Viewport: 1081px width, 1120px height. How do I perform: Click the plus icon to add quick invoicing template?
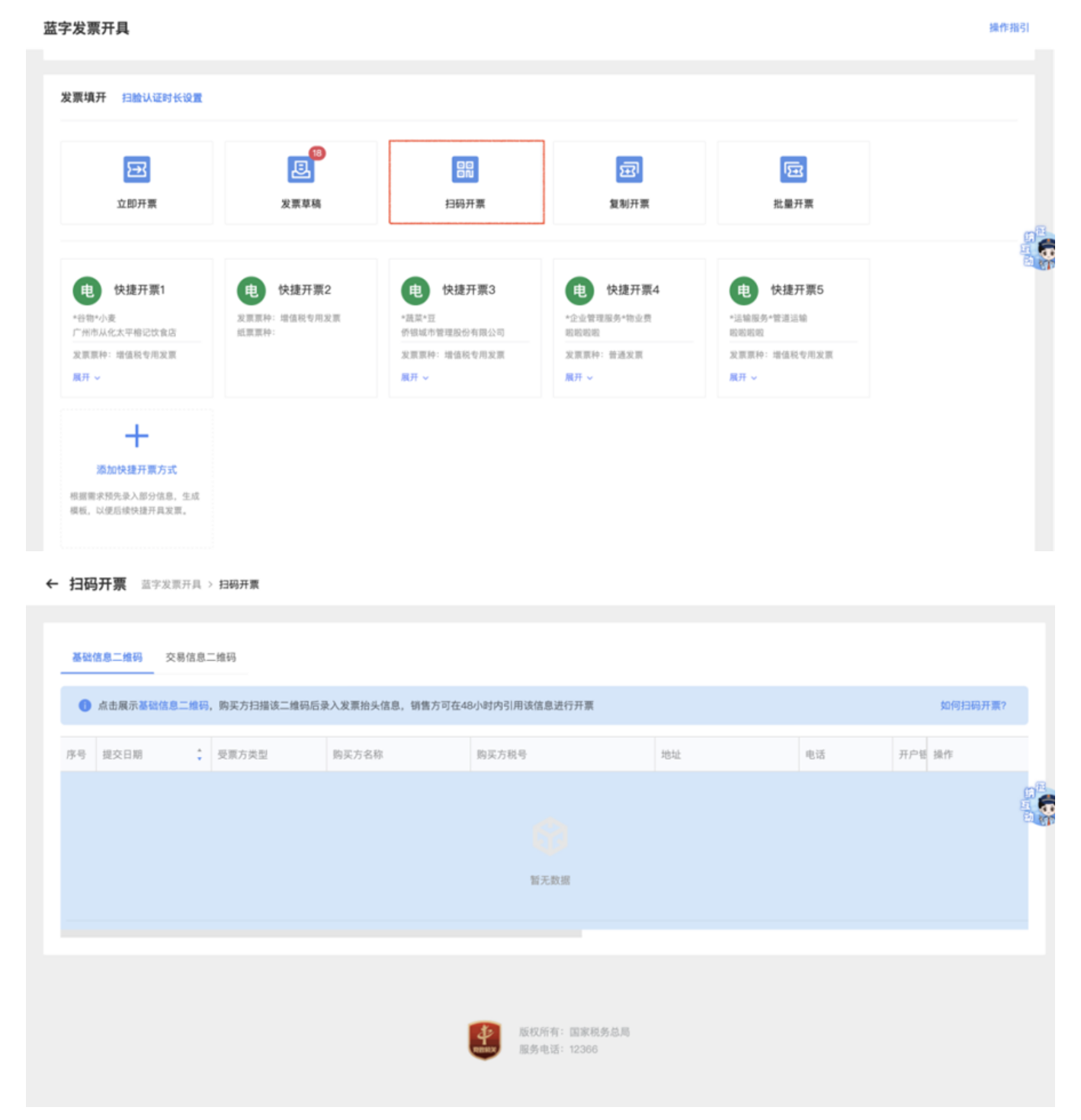pos(136,435)
